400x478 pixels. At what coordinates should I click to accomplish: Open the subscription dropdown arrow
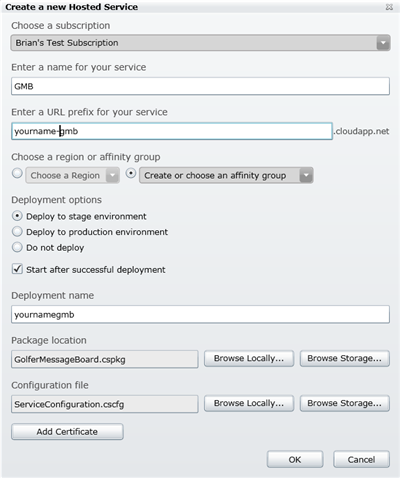click(383, 43)
